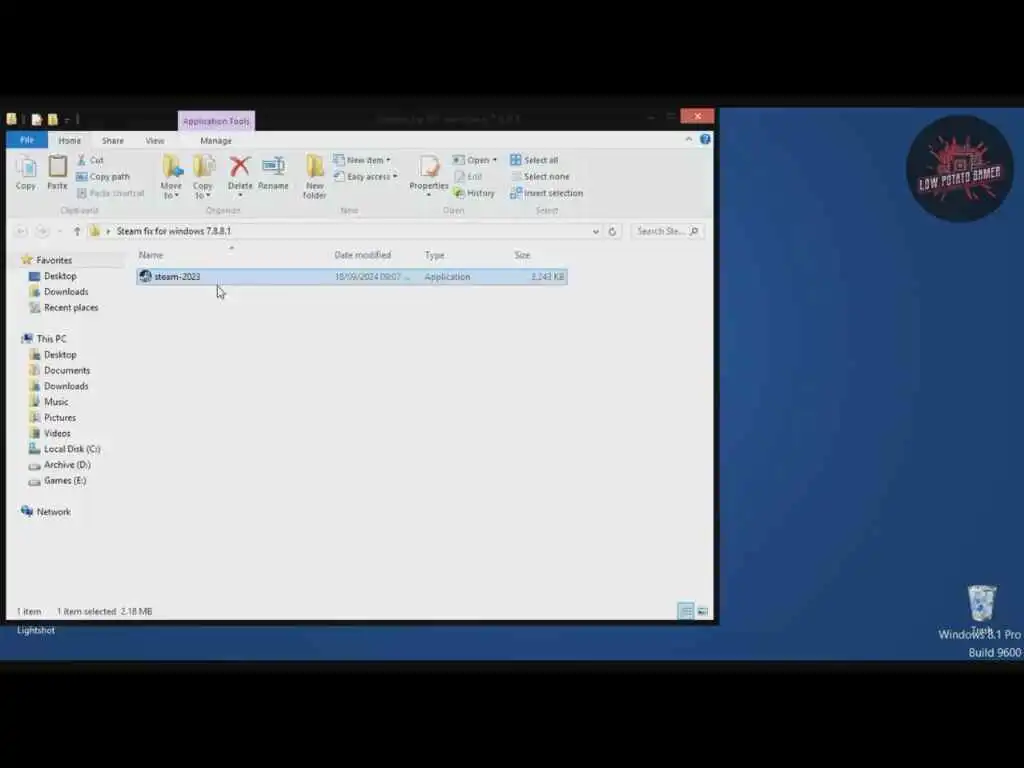
Task: Open Properties of steam-2023
Action: click(x=428, y=174)
